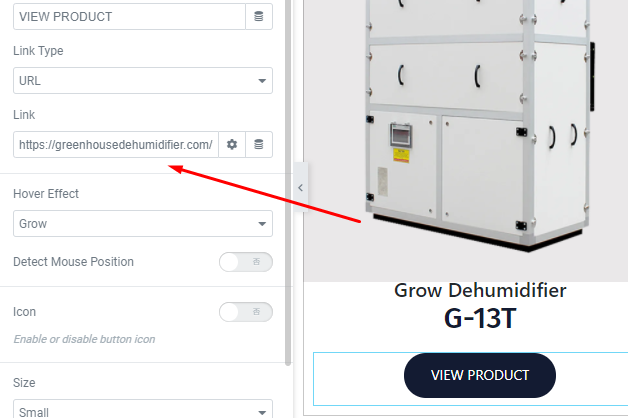628x418 pixels.
Task: Click the VIEW PRODUCT text input field
Action: click(x=129, y=16)
